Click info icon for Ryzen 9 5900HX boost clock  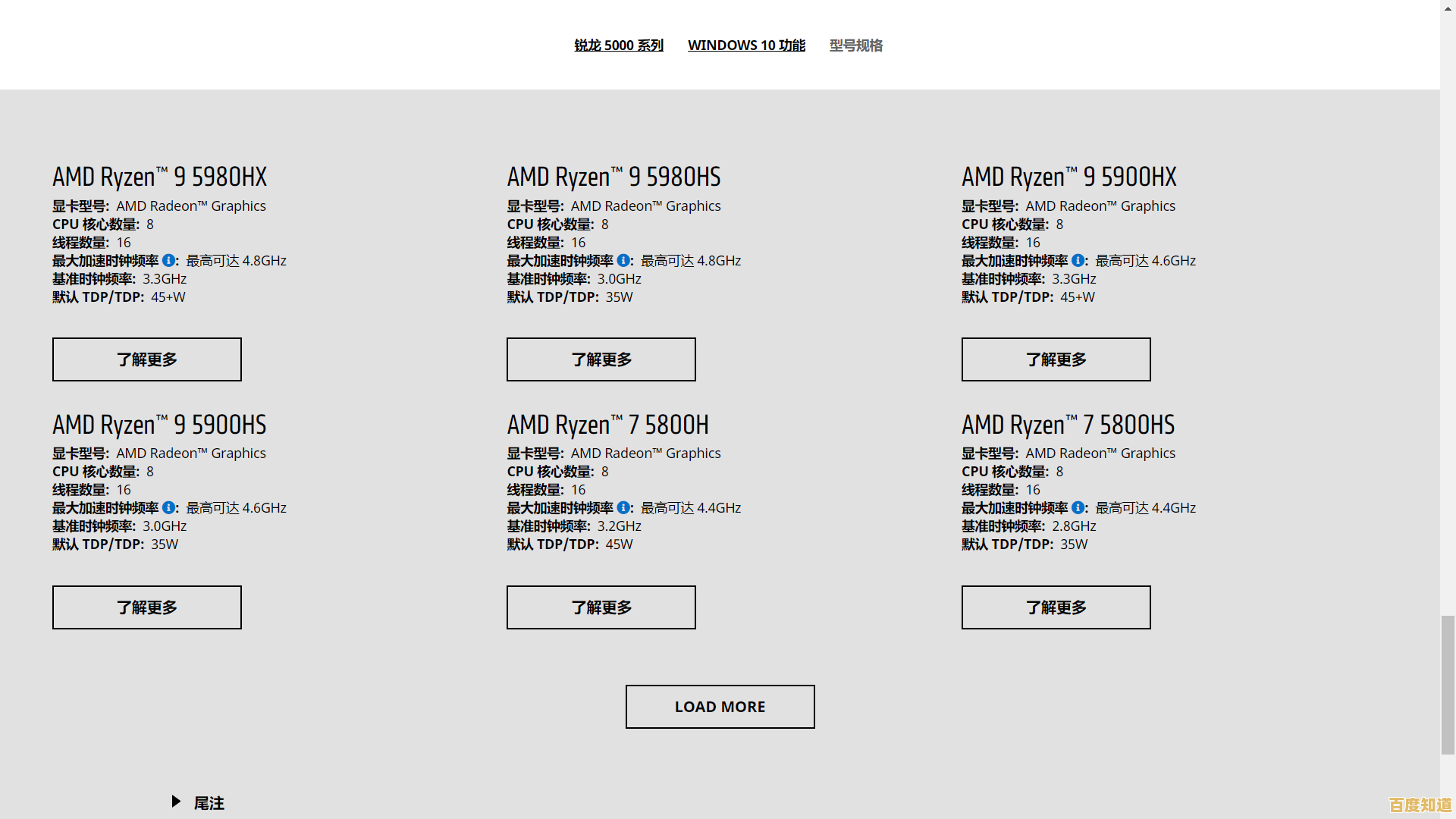[1078, 260]
